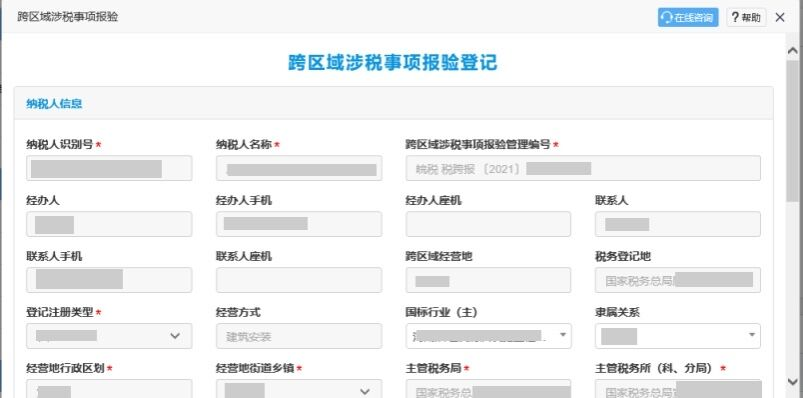
Task: Click the 纳税人识别号 input field
Action: [x=109, y=169]
